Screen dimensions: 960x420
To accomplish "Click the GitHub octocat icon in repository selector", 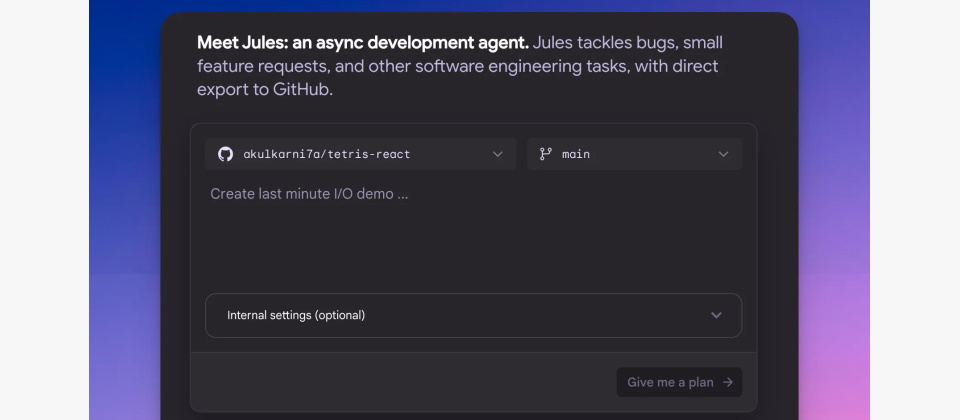I will point(225,154).
